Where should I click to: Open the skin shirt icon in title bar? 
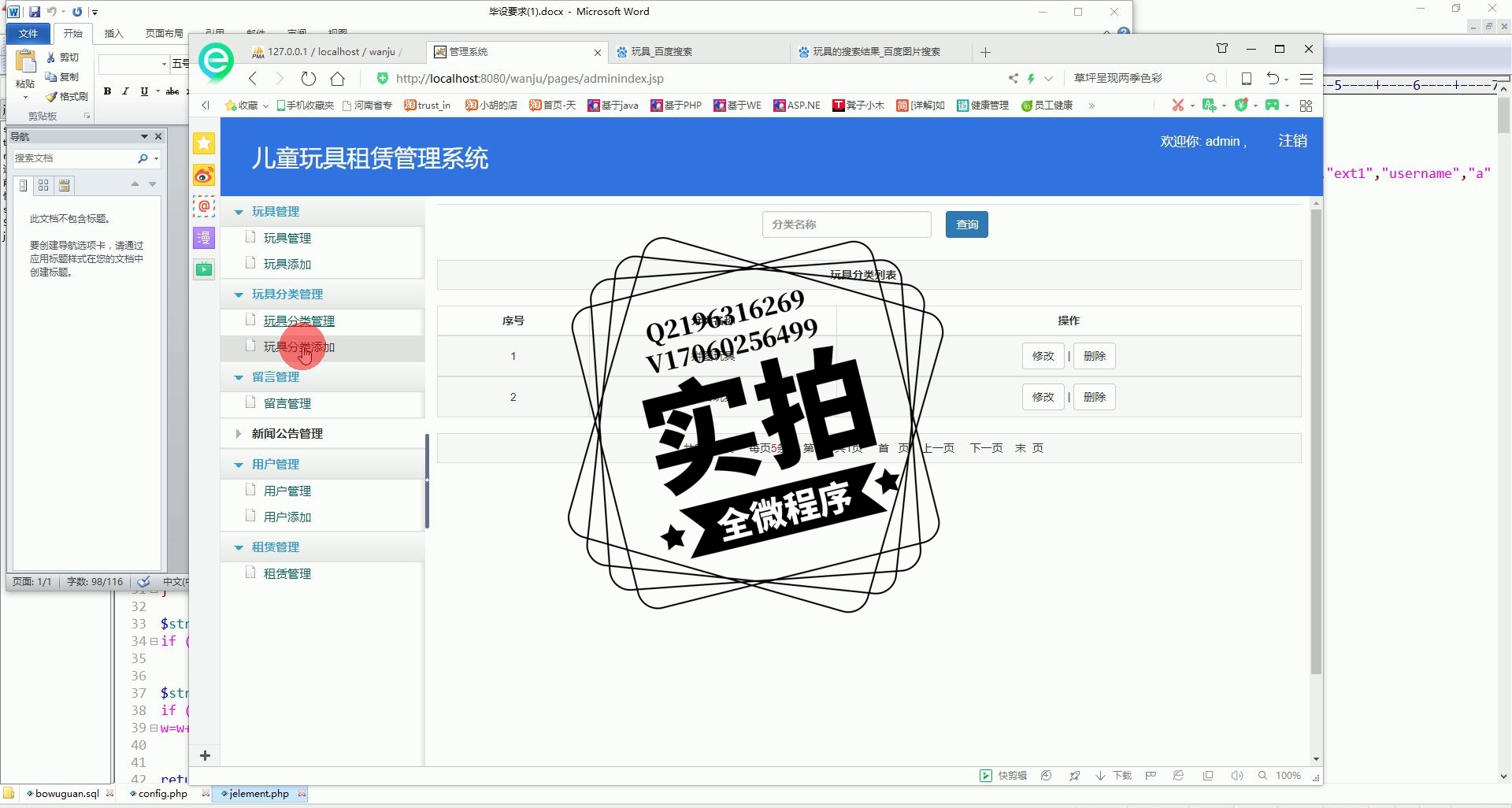1222,49
